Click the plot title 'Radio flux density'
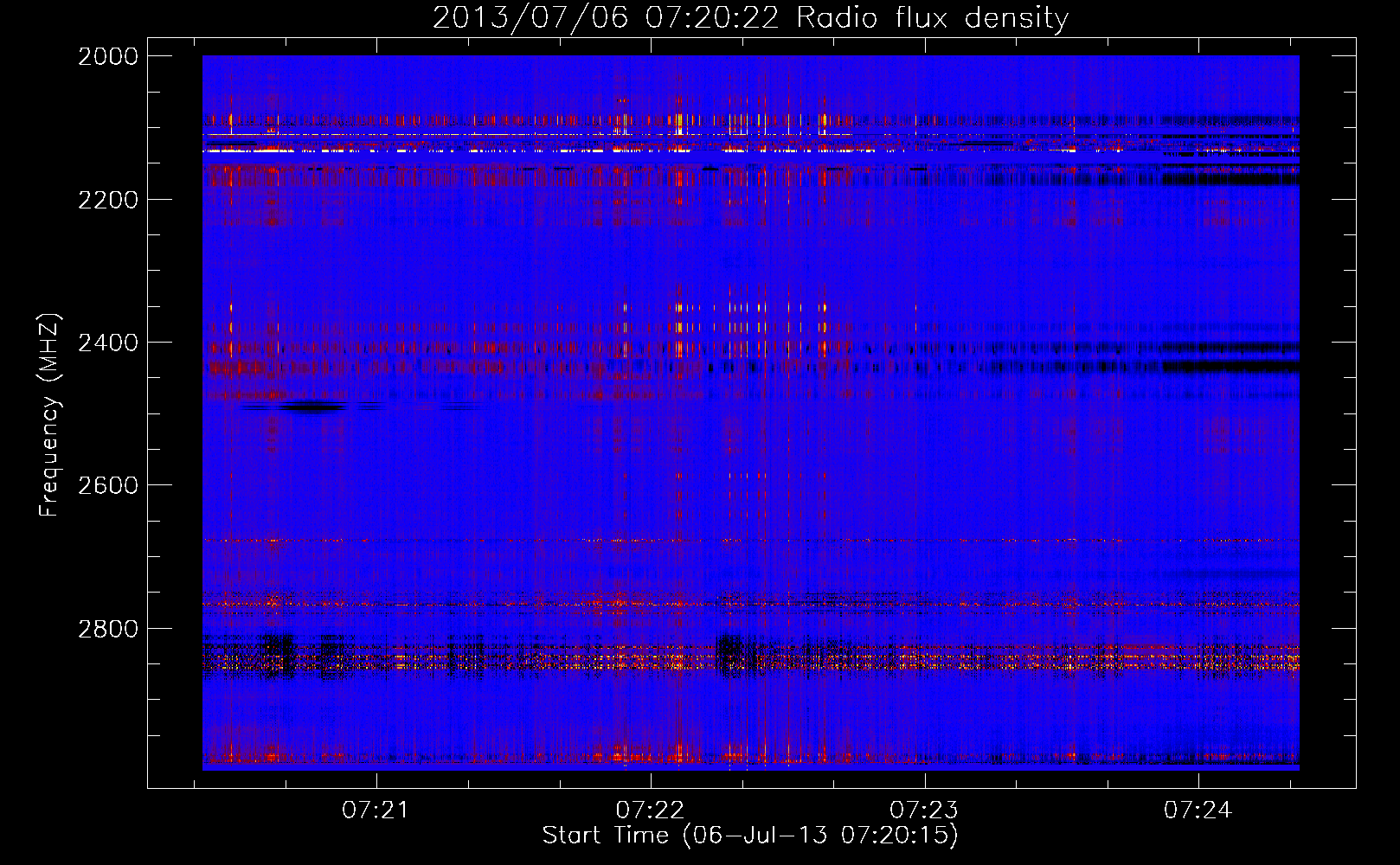 tap(932, 18)
